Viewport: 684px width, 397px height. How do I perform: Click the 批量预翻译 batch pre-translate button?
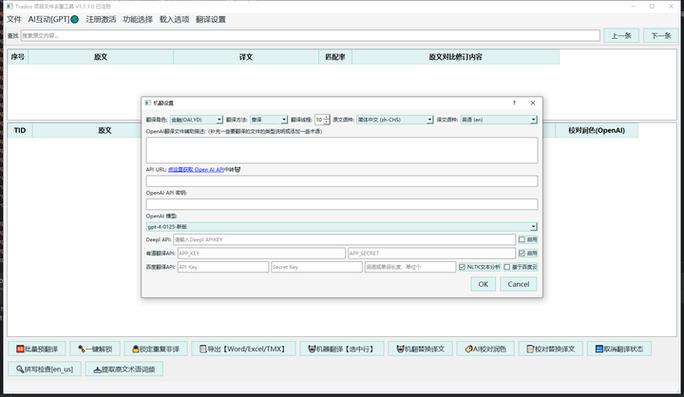(37, 349)
